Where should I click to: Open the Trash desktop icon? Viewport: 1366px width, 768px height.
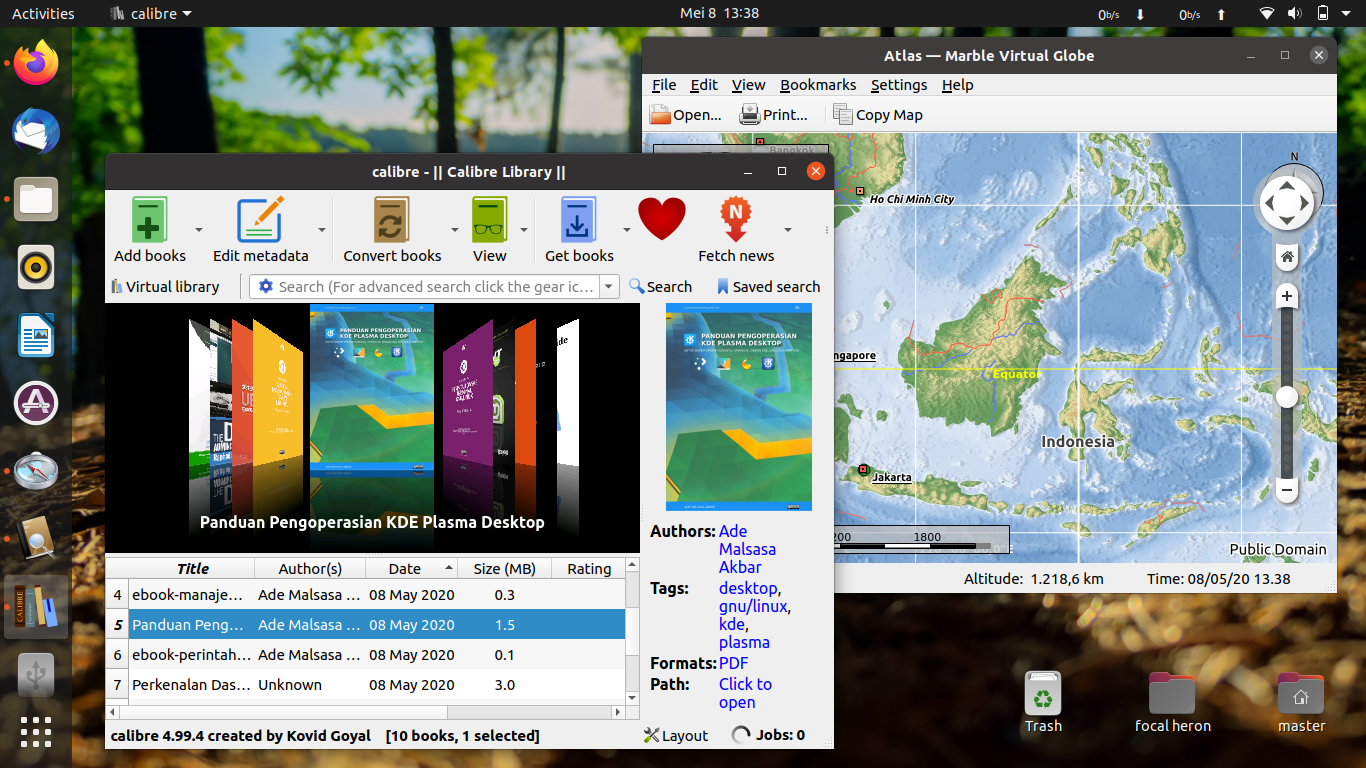[1043, 701]
